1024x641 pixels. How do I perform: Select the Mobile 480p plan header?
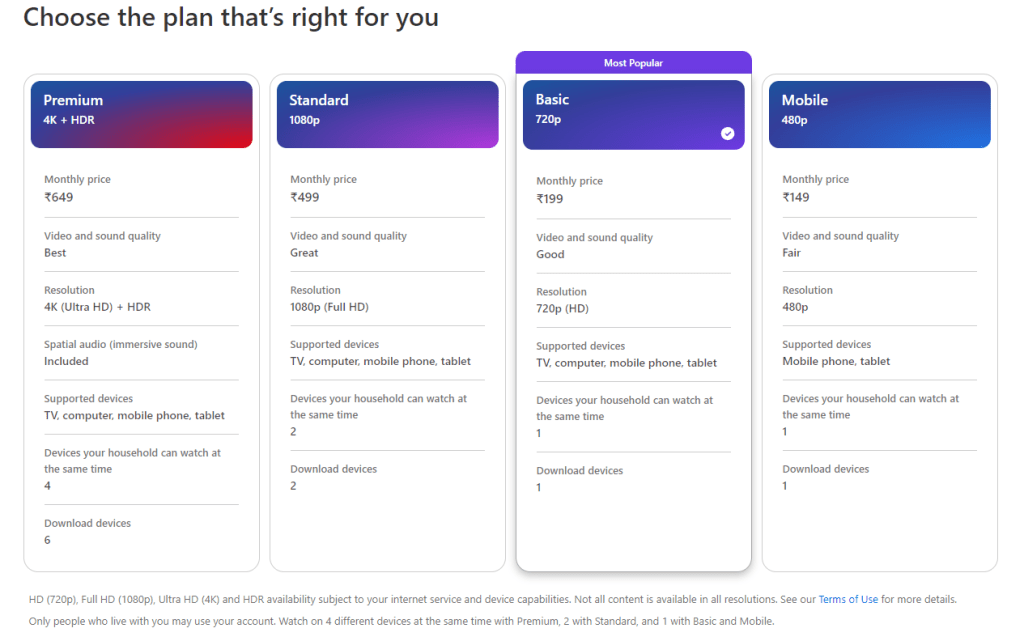pos(879,114)
